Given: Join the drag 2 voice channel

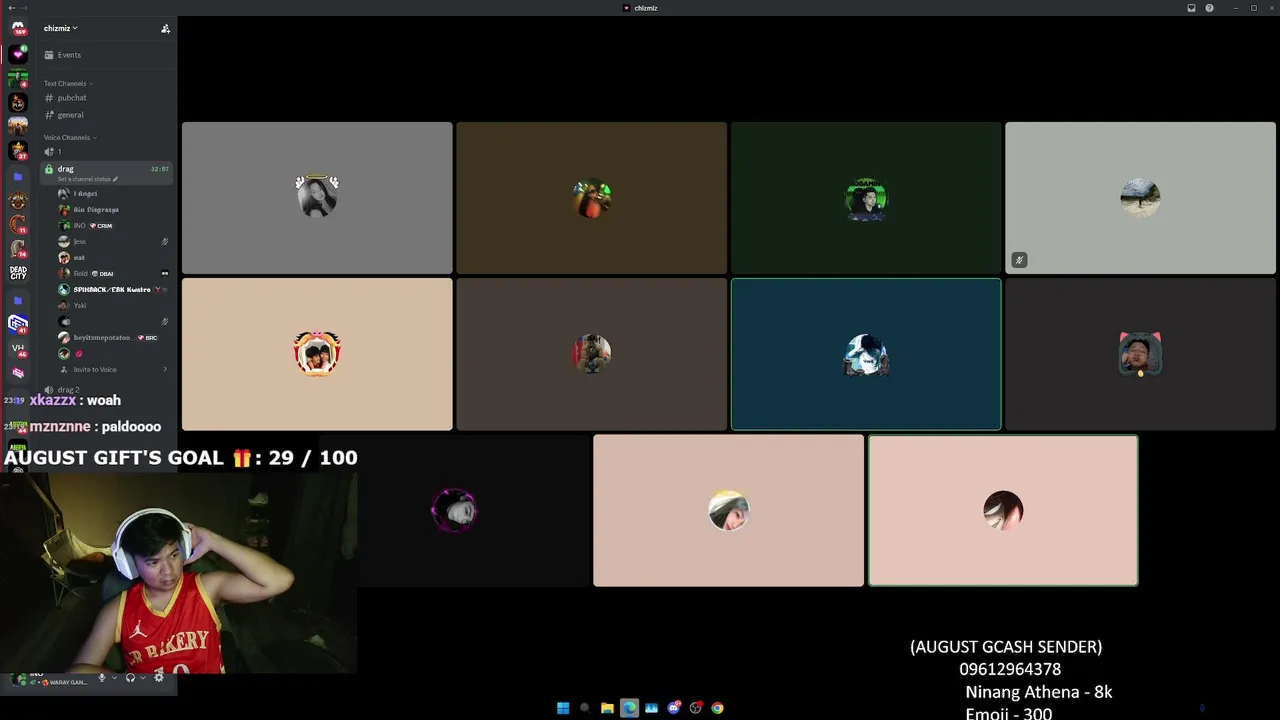Looking at the screenshot, I should tap(107, 389).
